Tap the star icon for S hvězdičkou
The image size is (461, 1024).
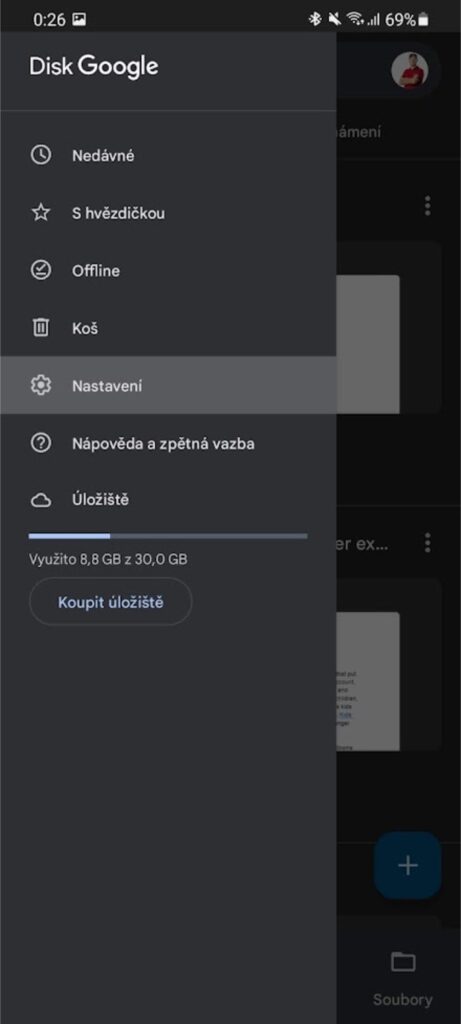click(x=41, y=213)
